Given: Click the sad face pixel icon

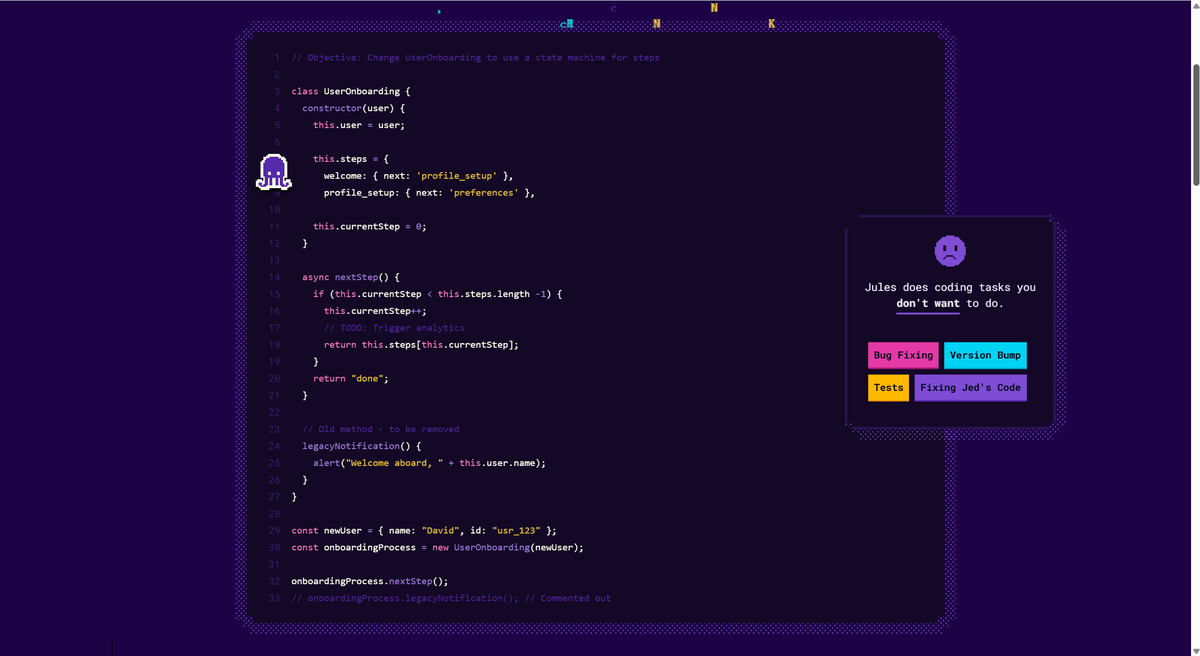Looking at the screenshot, I should click(x=950, y=250).
